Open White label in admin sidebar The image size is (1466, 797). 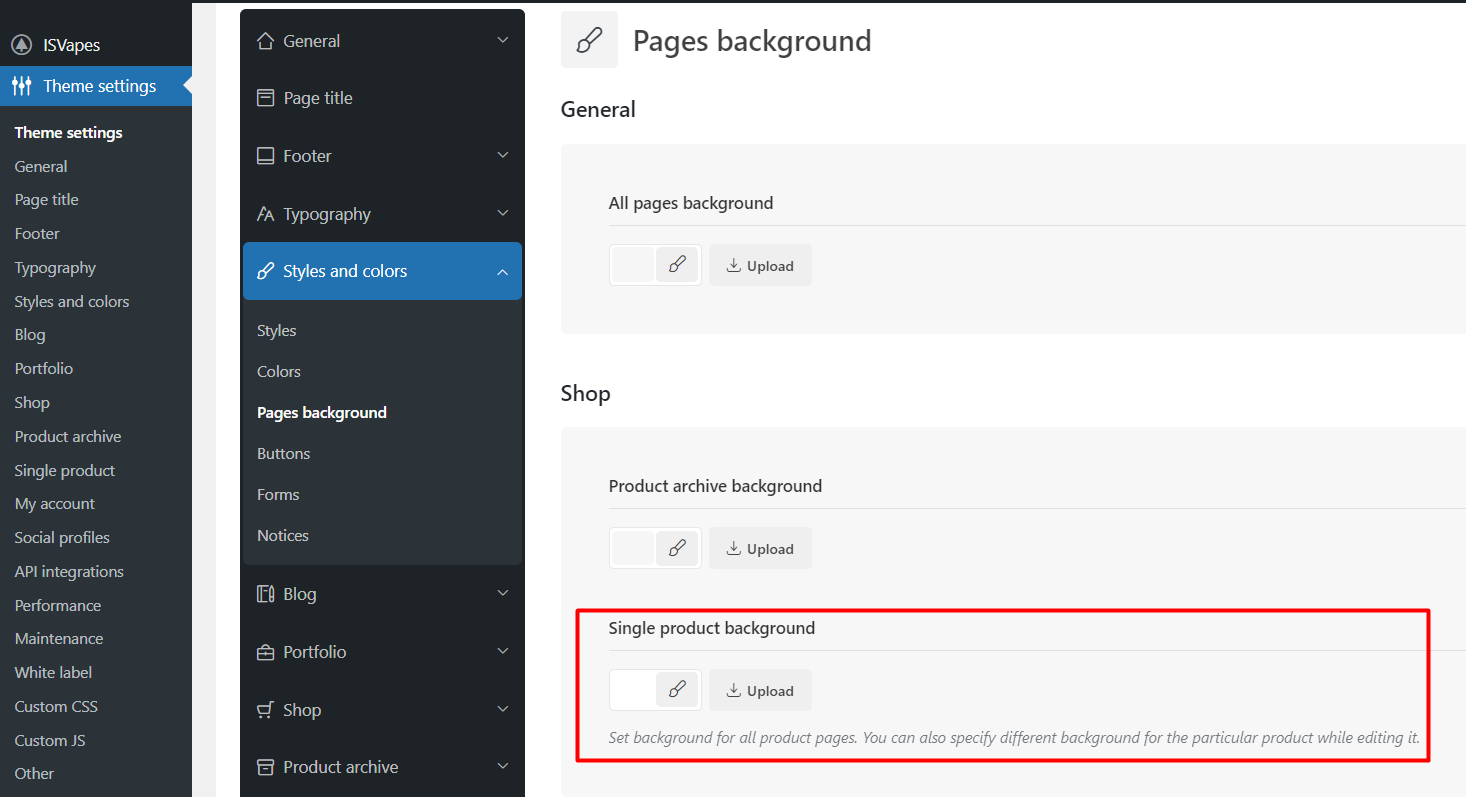click(53, 673)
